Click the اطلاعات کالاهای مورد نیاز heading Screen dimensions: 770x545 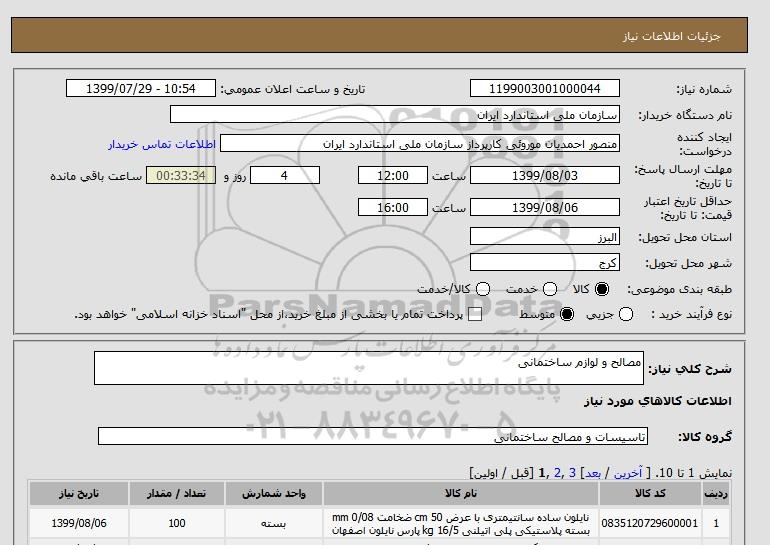[658, 401]
